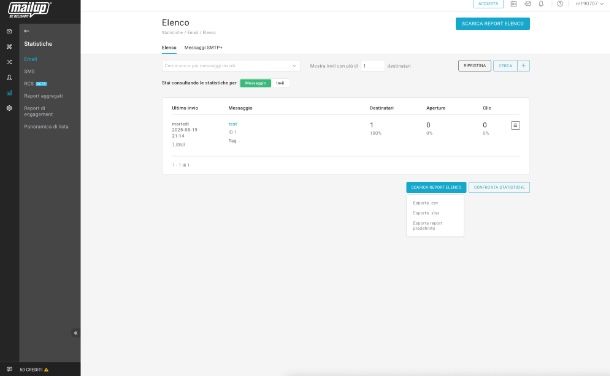Click the Messaggio column header
The width and height of the screenshot is (610, 376).
tap(240, 108)
